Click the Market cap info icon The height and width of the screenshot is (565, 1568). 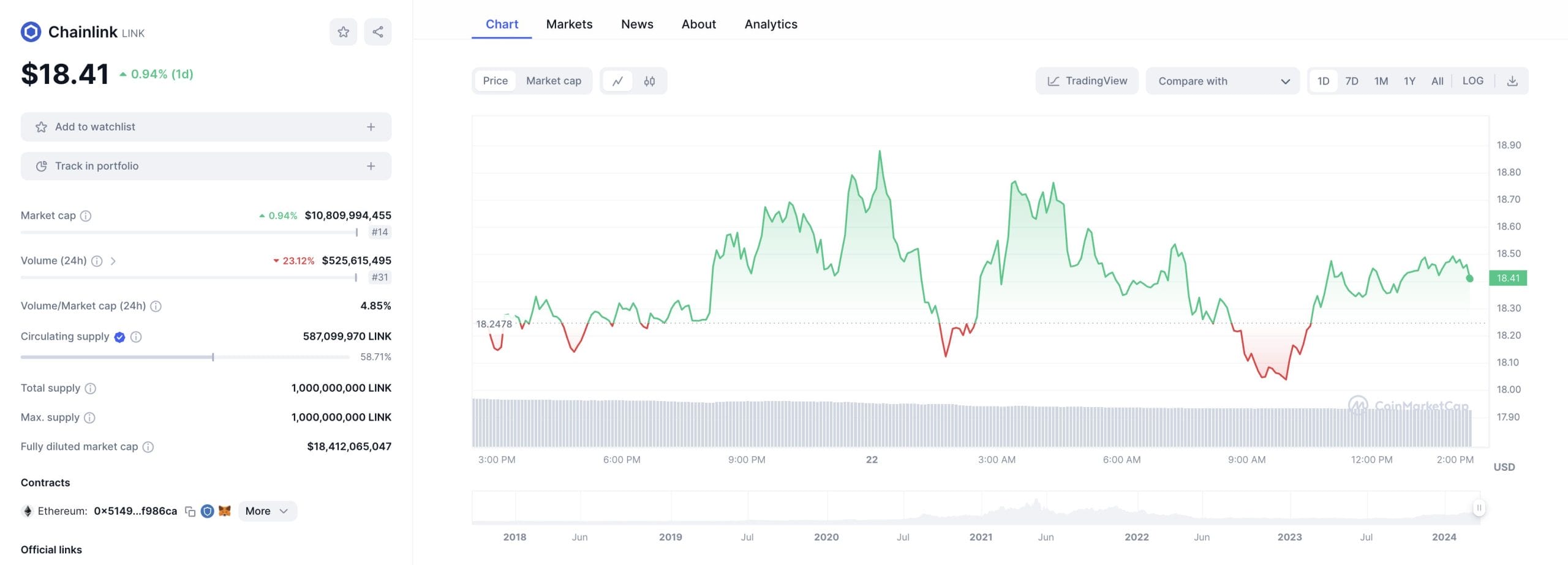pos(86,215)
